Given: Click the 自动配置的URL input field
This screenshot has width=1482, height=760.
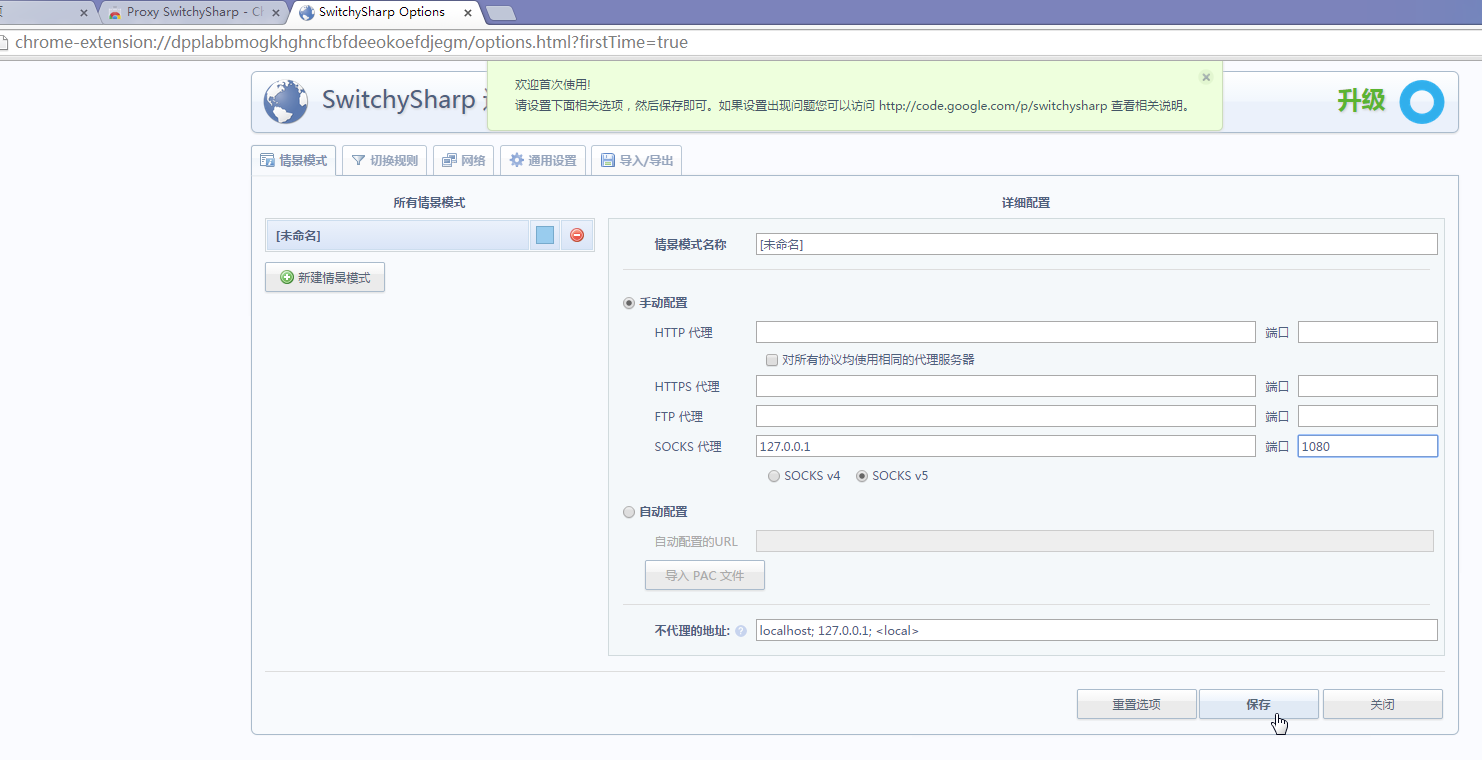Looking at the screenshot, I should pyautogui.click(x=1095, y=541).
